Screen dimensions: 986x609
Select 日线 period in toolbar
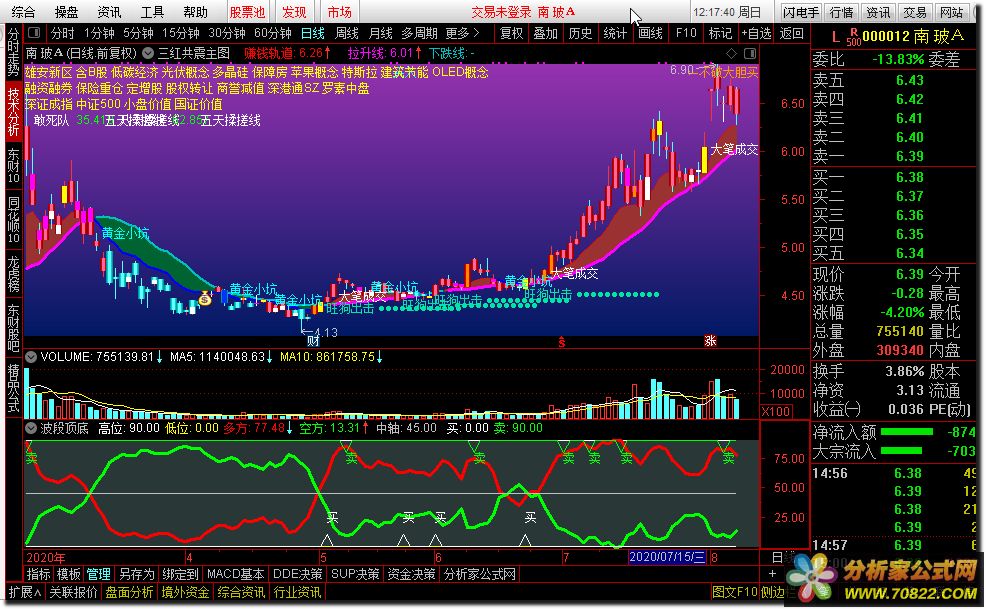click(x=313, y=33)
